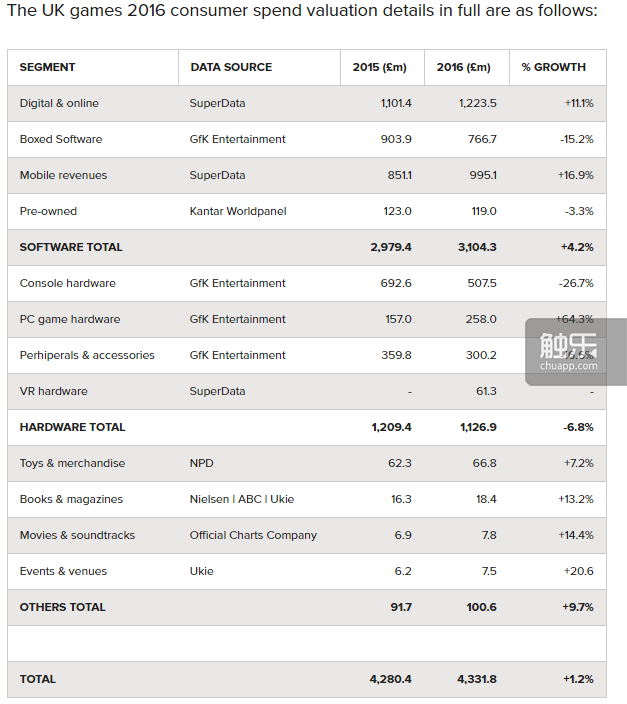Click the 2015 (£m) column header
The width and height of the screenshot is (627, 704).
380,67
